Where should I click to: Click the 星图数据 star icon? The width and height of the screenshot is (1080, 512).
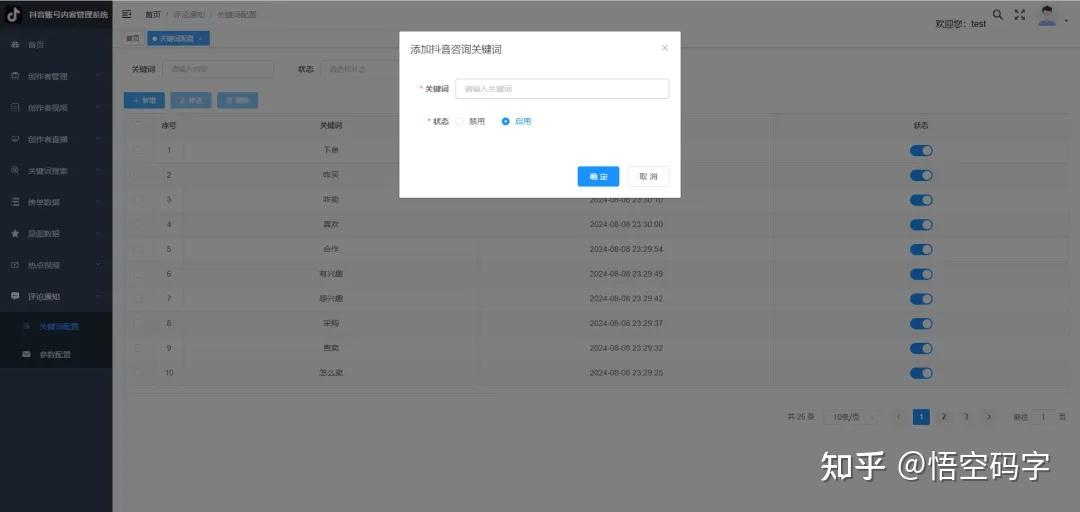point(15,234)
